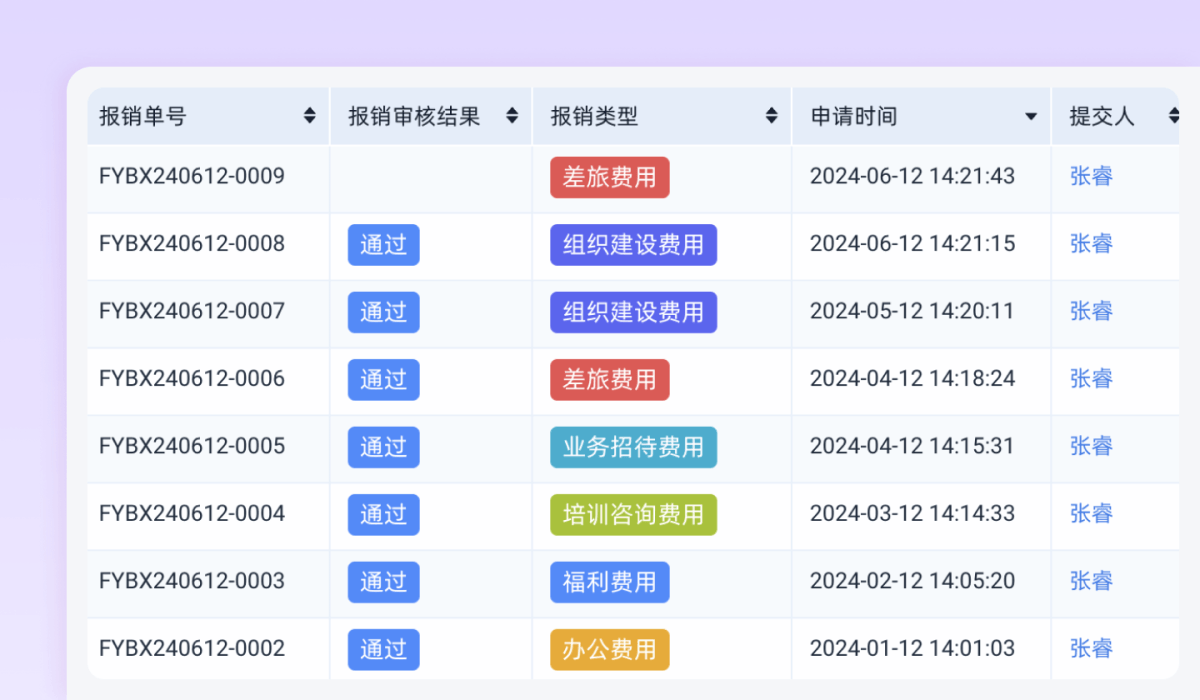The width and height of the screenshot is (1200, 700).
Task: Click timestamp 2024-06-12 14:21:15
Action: pos(912,244)
